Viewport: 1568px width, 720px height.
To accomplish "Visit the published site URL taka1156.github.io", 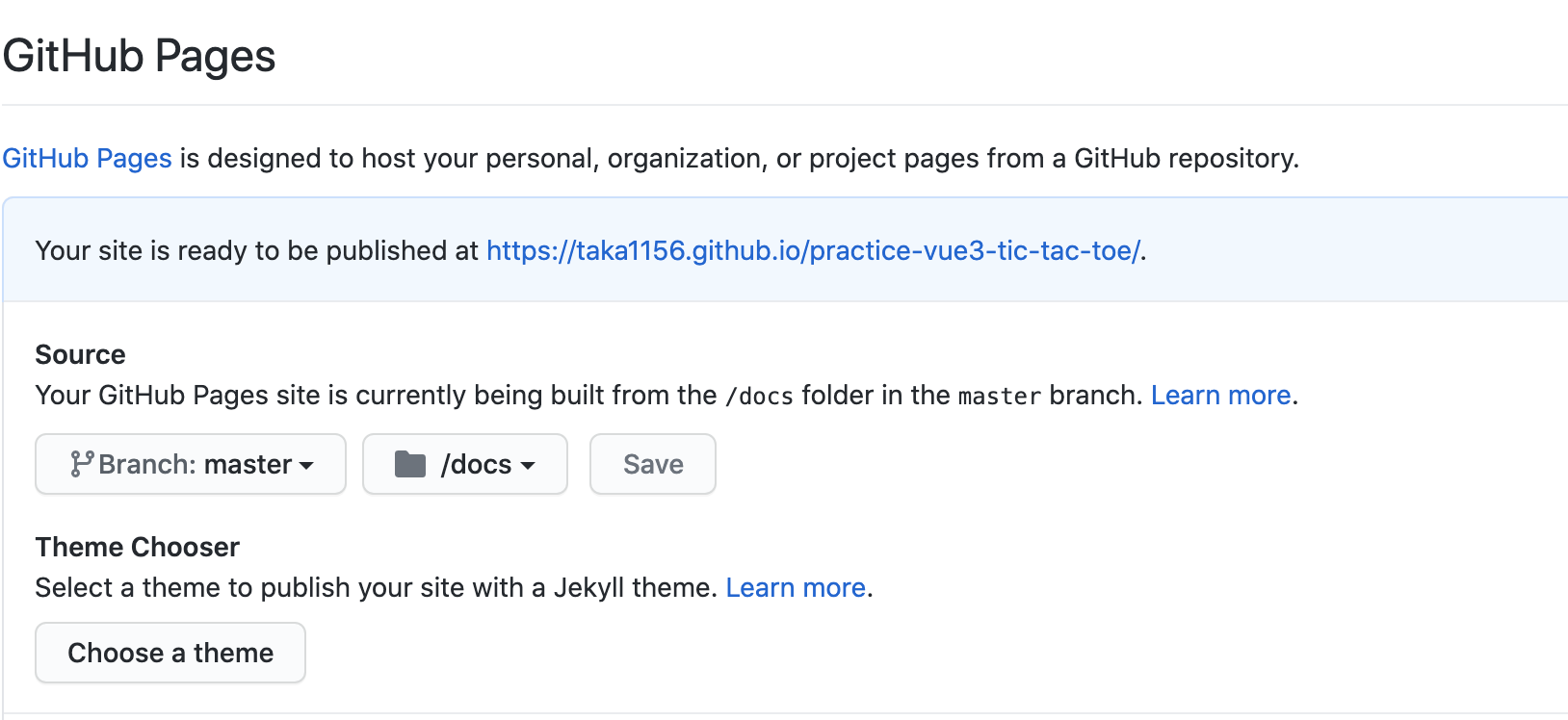I will pyautogui.click(x=814, y=250).
